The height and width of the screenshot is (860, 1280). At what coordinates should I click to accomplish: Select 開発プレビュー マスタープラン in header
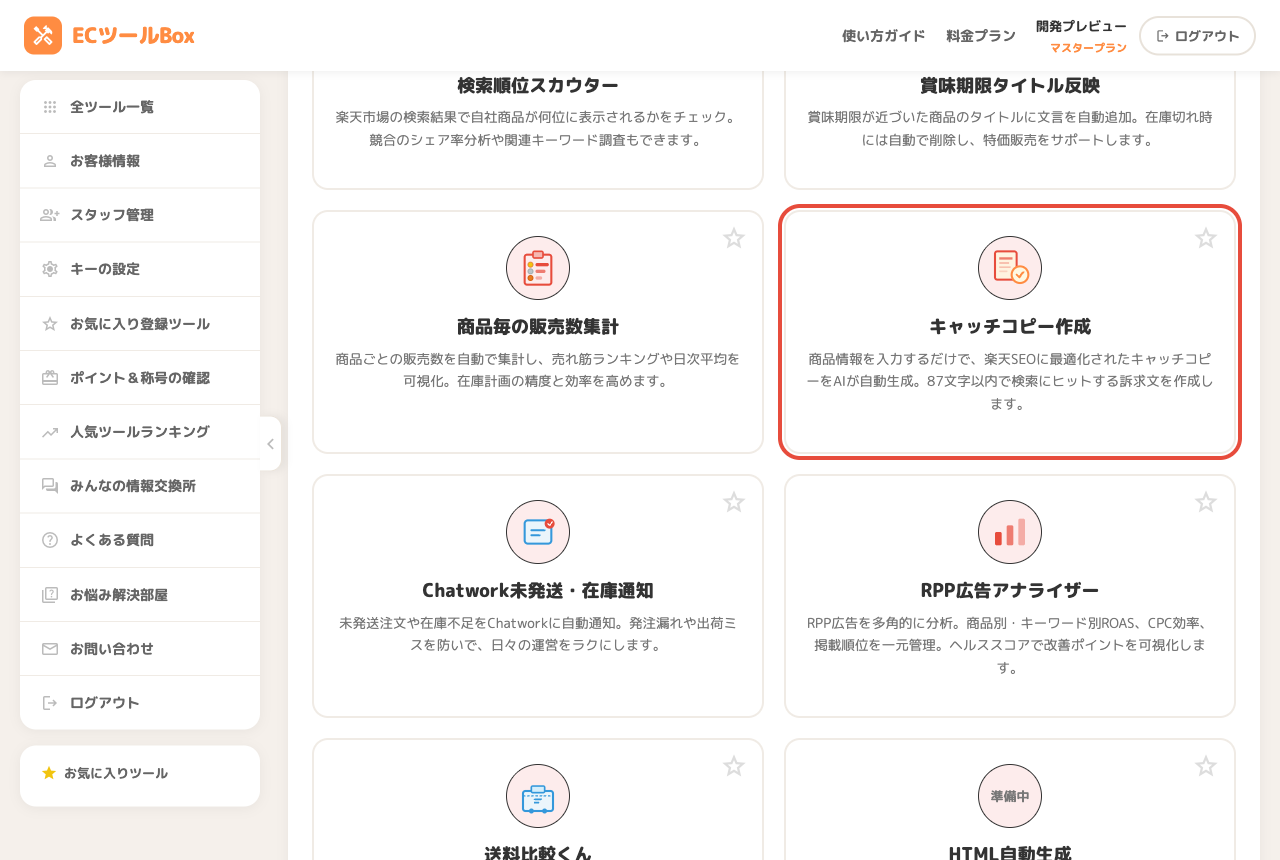coord(1081,36)
